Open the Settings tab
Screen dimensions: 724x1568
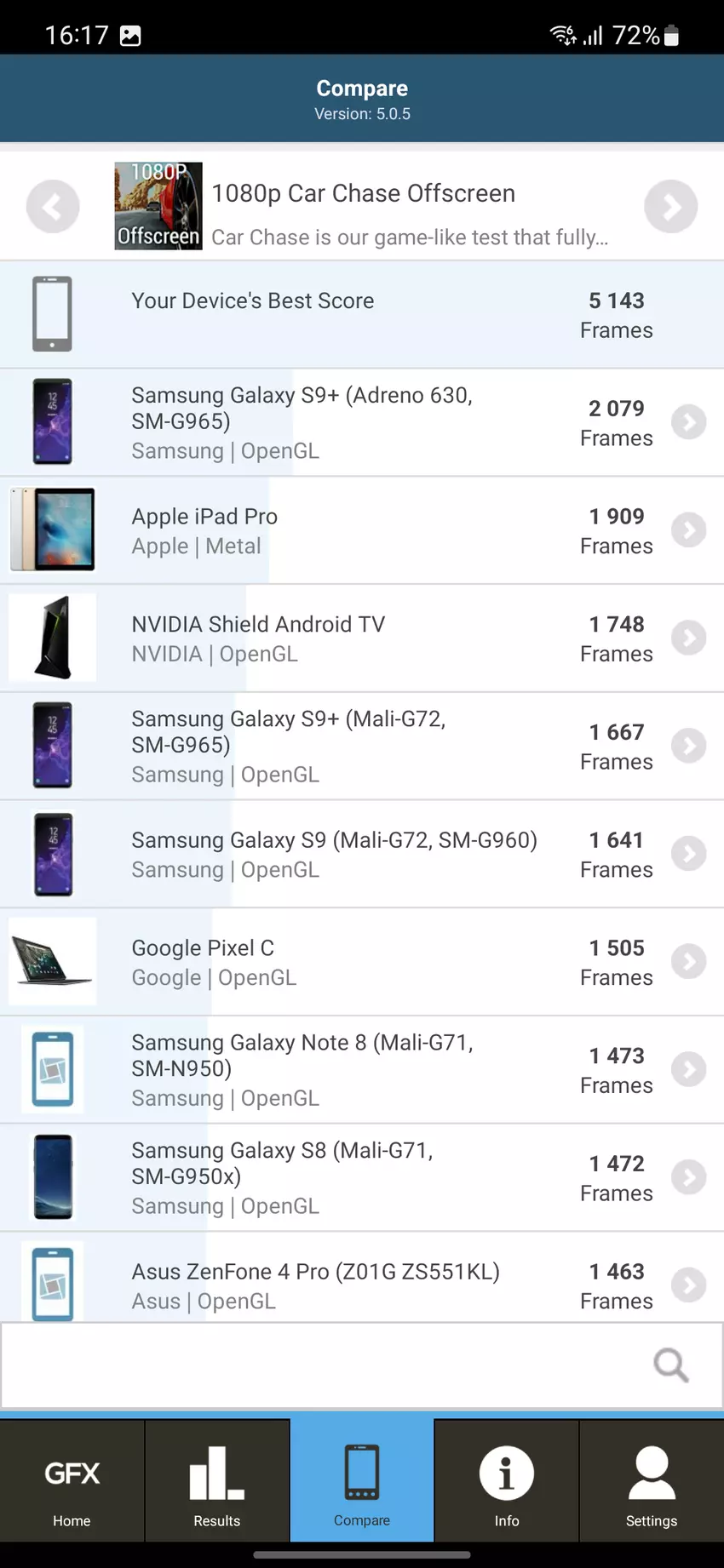pos(652,1484)
